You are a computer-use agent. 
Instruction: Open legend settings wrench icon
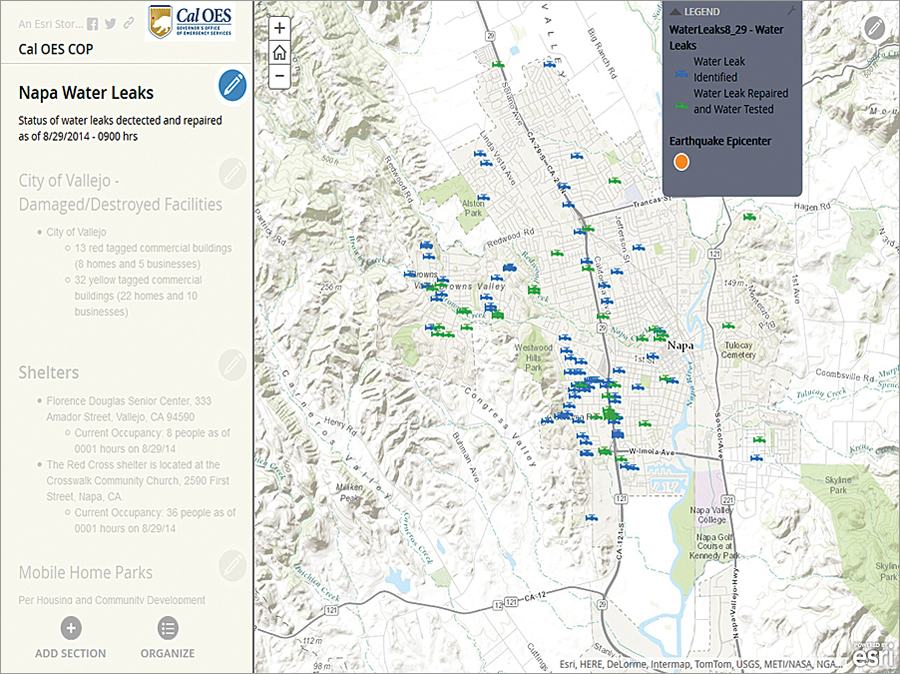[791, 10]
